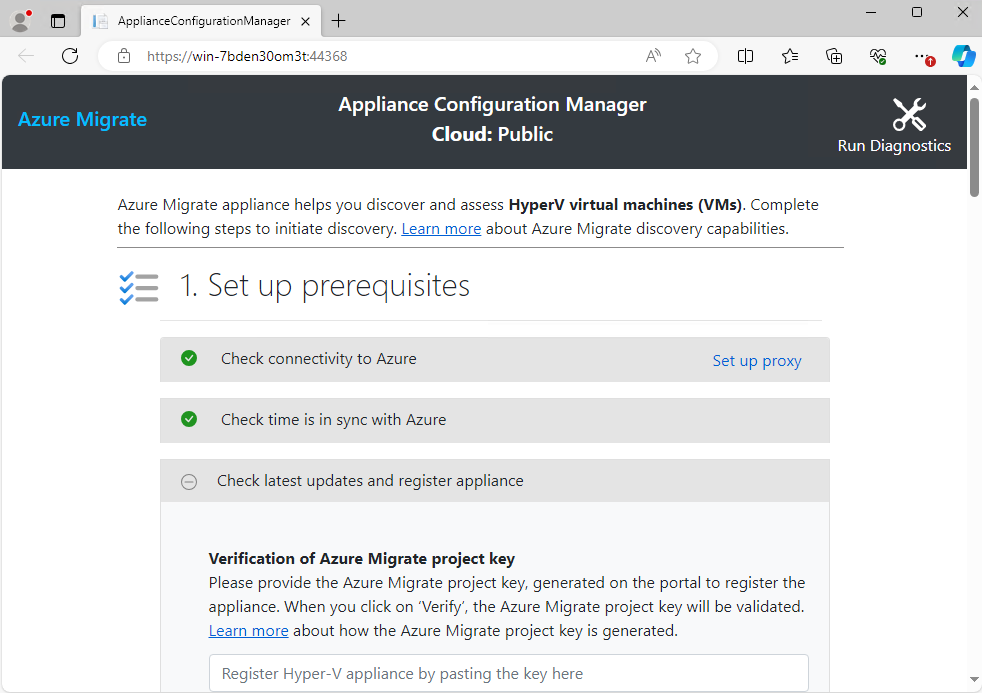
Task: Click the collapse minus circle icon
Action: tap(189, 481)
